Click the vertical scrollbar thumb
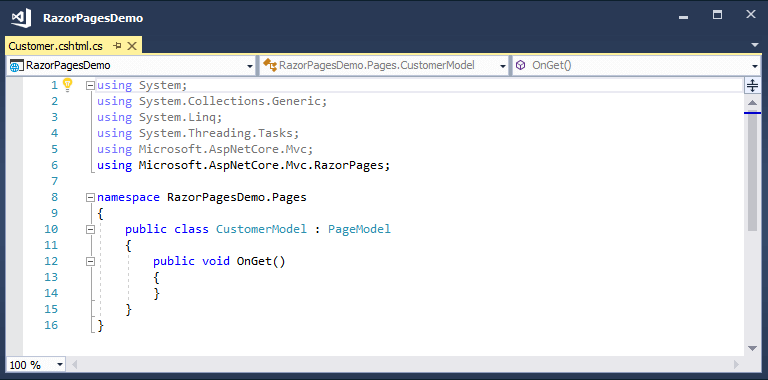768x380 pixels. [753, 172]
